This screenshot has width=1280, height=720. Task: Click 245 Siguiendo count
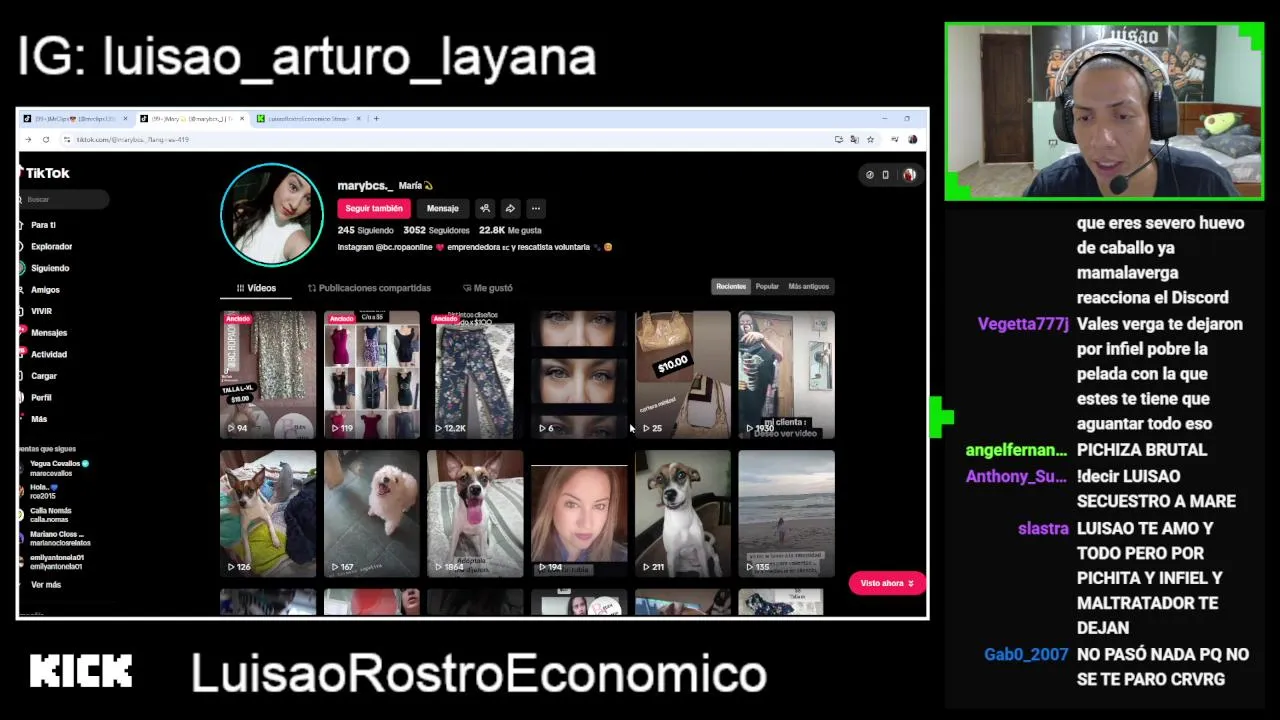365,231
